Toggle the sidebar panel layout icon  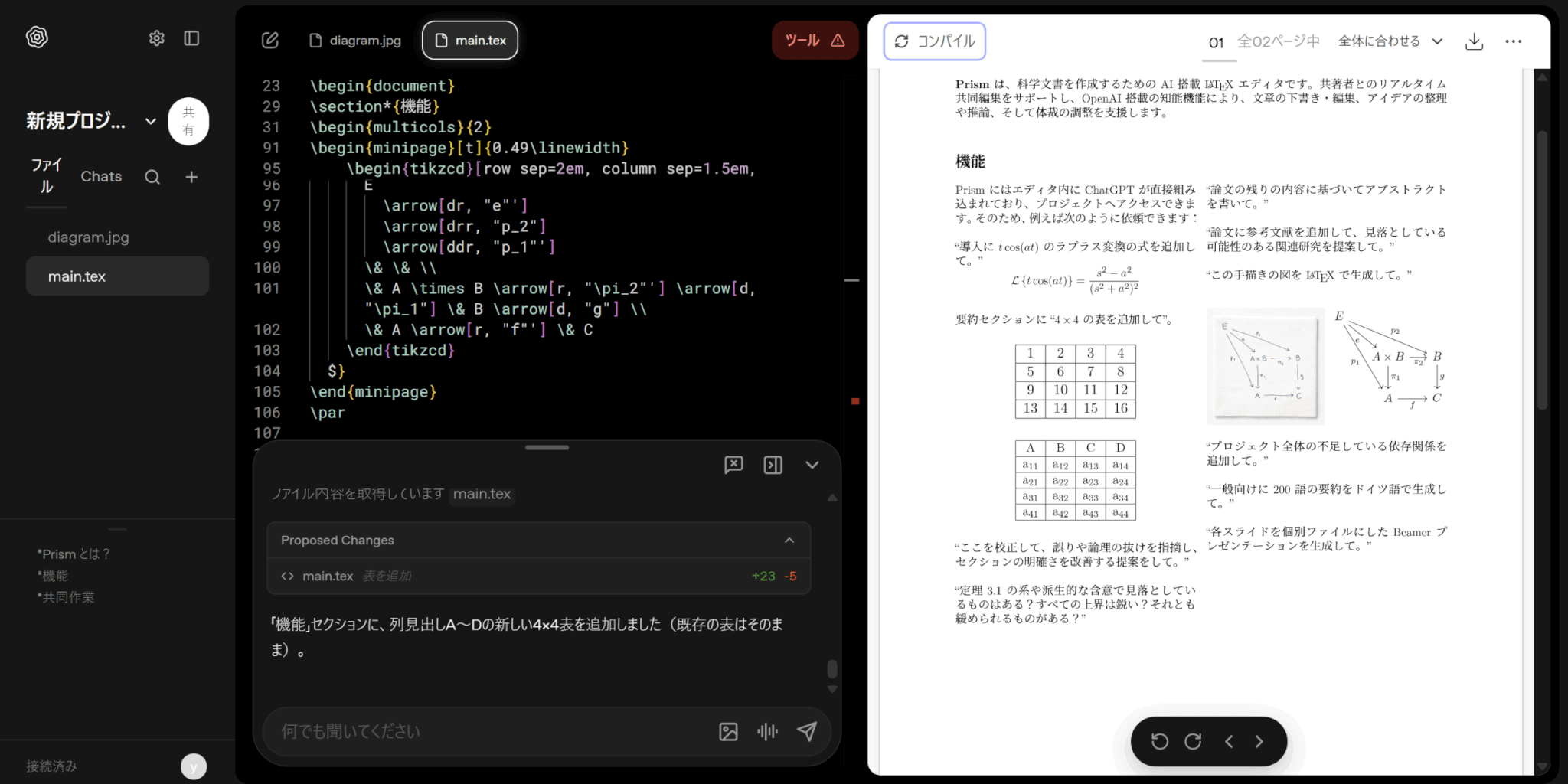[191, 38]
